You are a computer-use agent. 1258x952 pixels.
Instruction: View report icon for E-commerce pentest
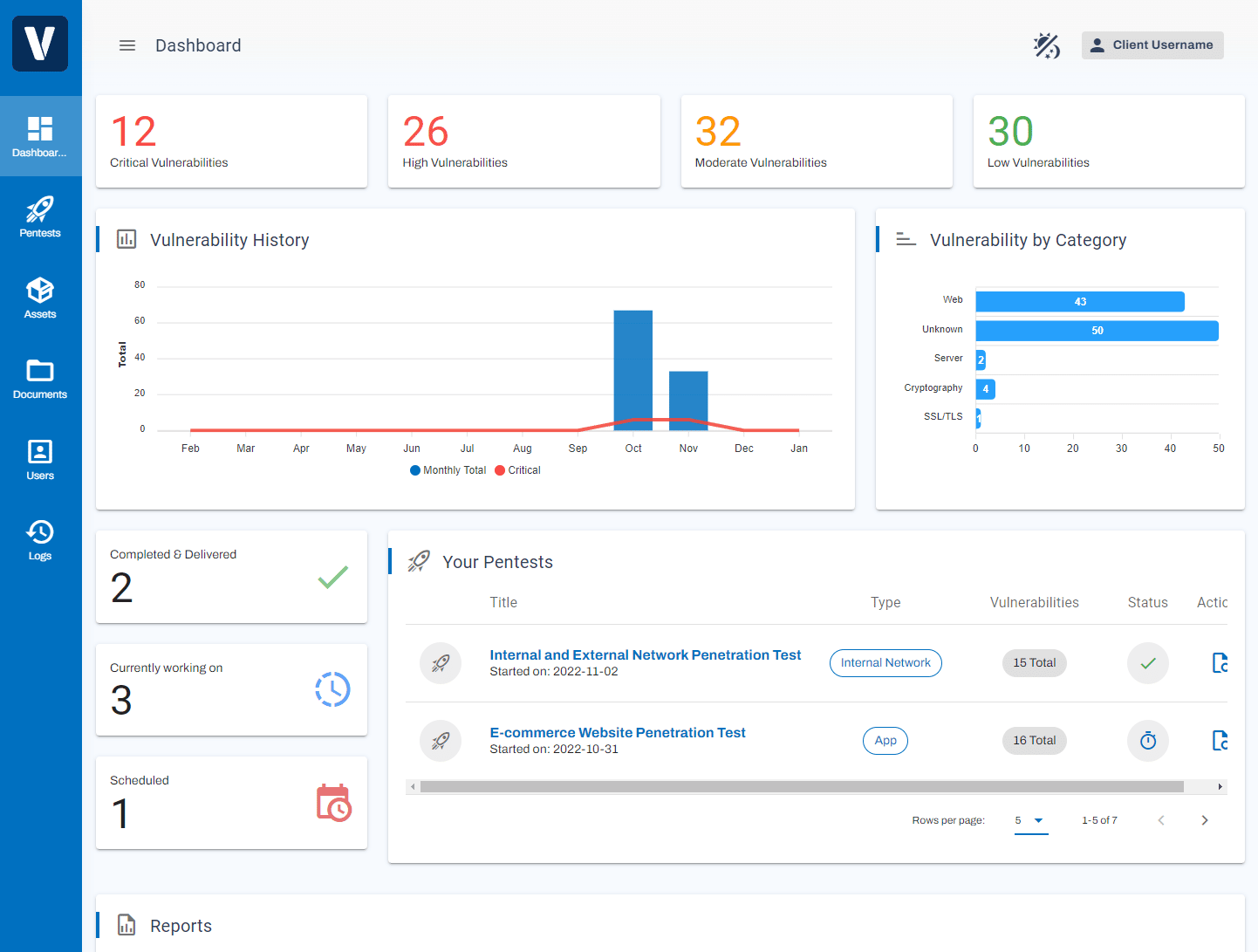pos(1220,741)
